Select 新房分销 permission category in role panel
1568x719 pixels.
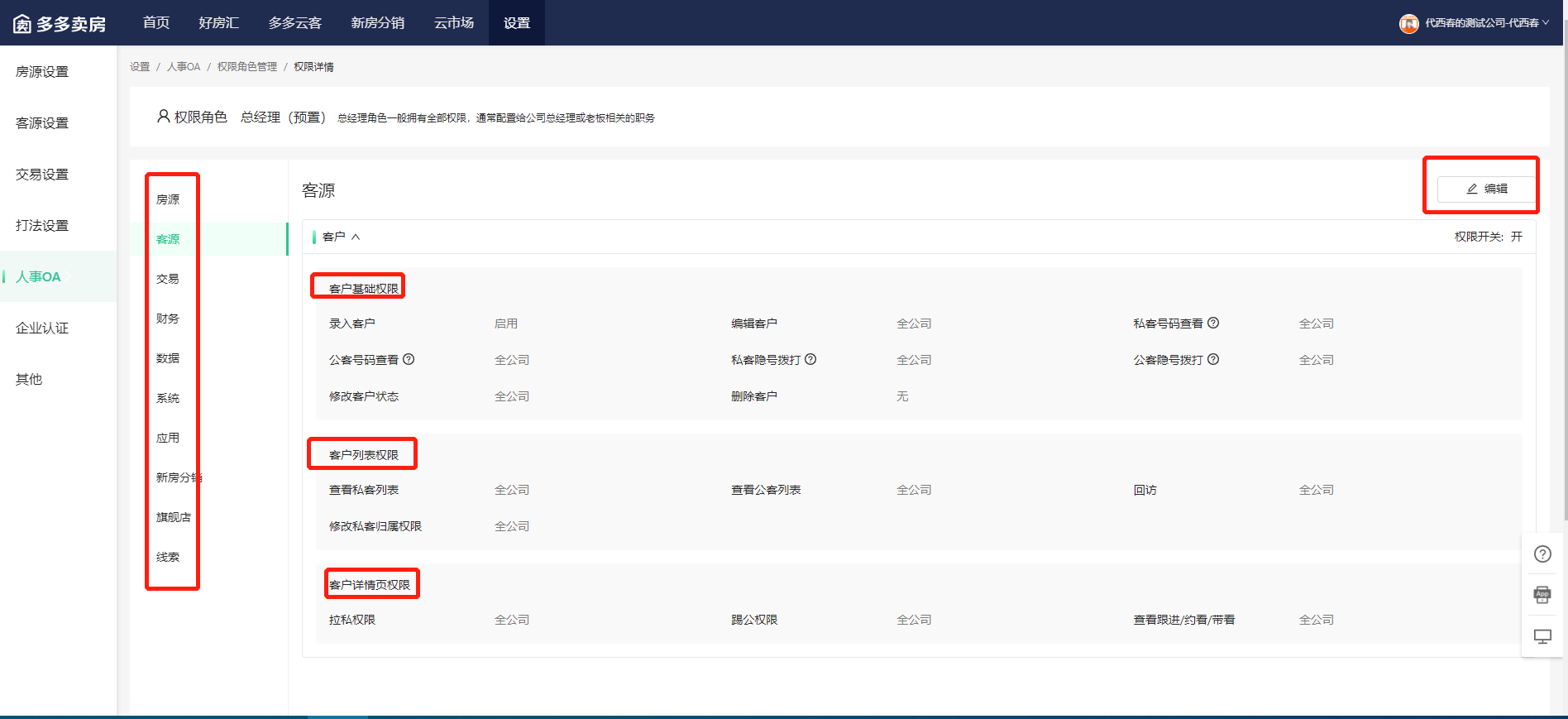(x=179, y=477)
